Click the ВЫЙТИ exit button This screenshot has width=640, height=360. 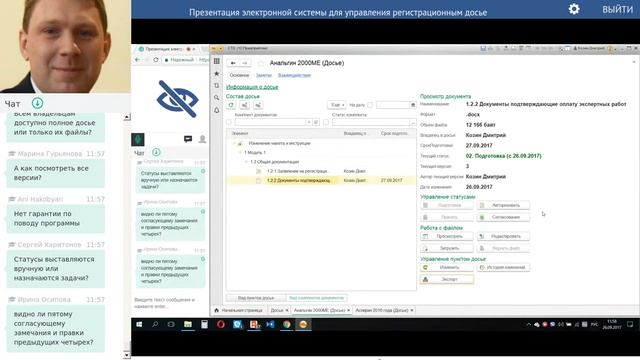pos(618,9)
